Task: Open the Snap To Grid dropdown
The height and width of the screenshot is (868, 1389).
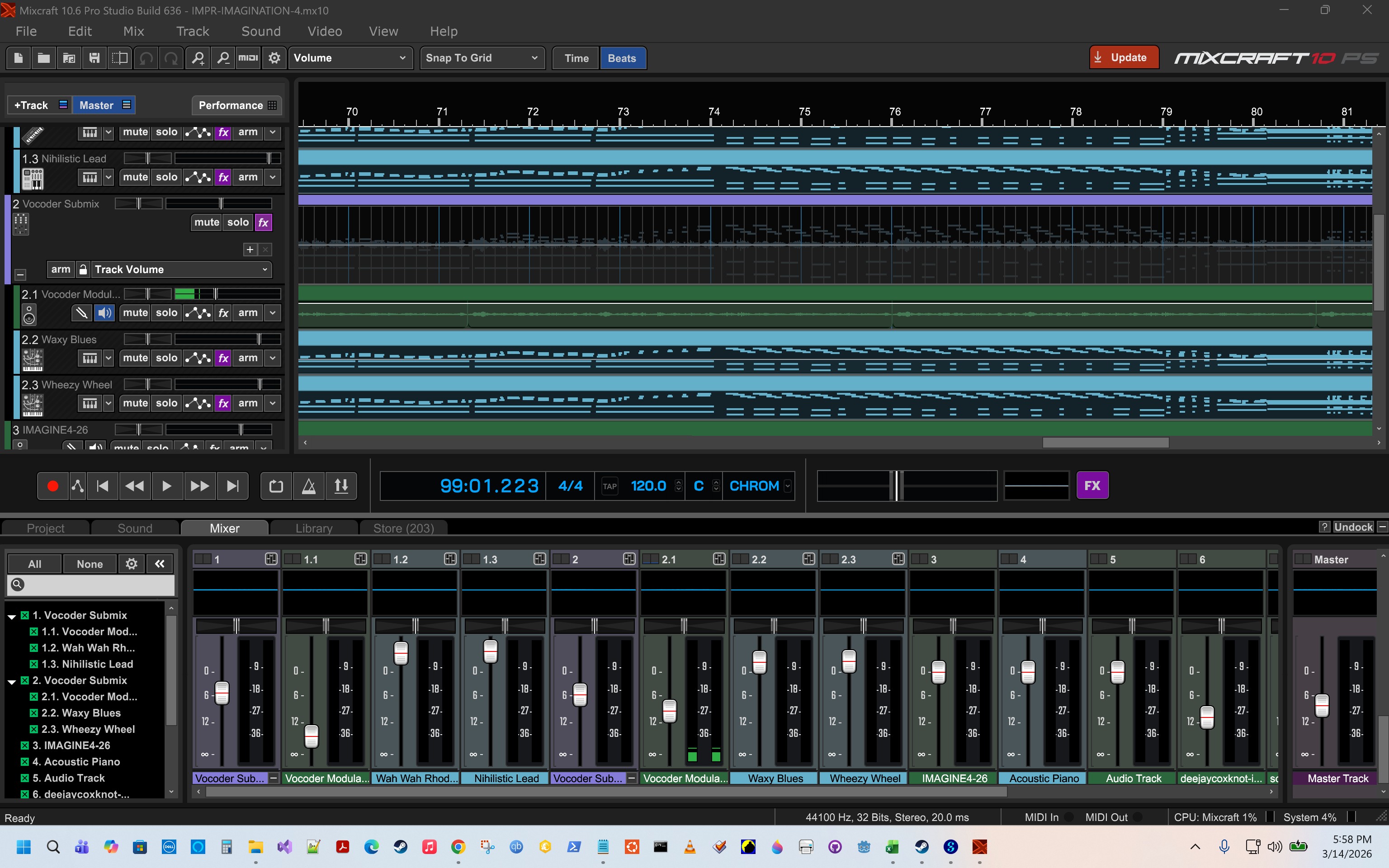Action: coord(482,58)
